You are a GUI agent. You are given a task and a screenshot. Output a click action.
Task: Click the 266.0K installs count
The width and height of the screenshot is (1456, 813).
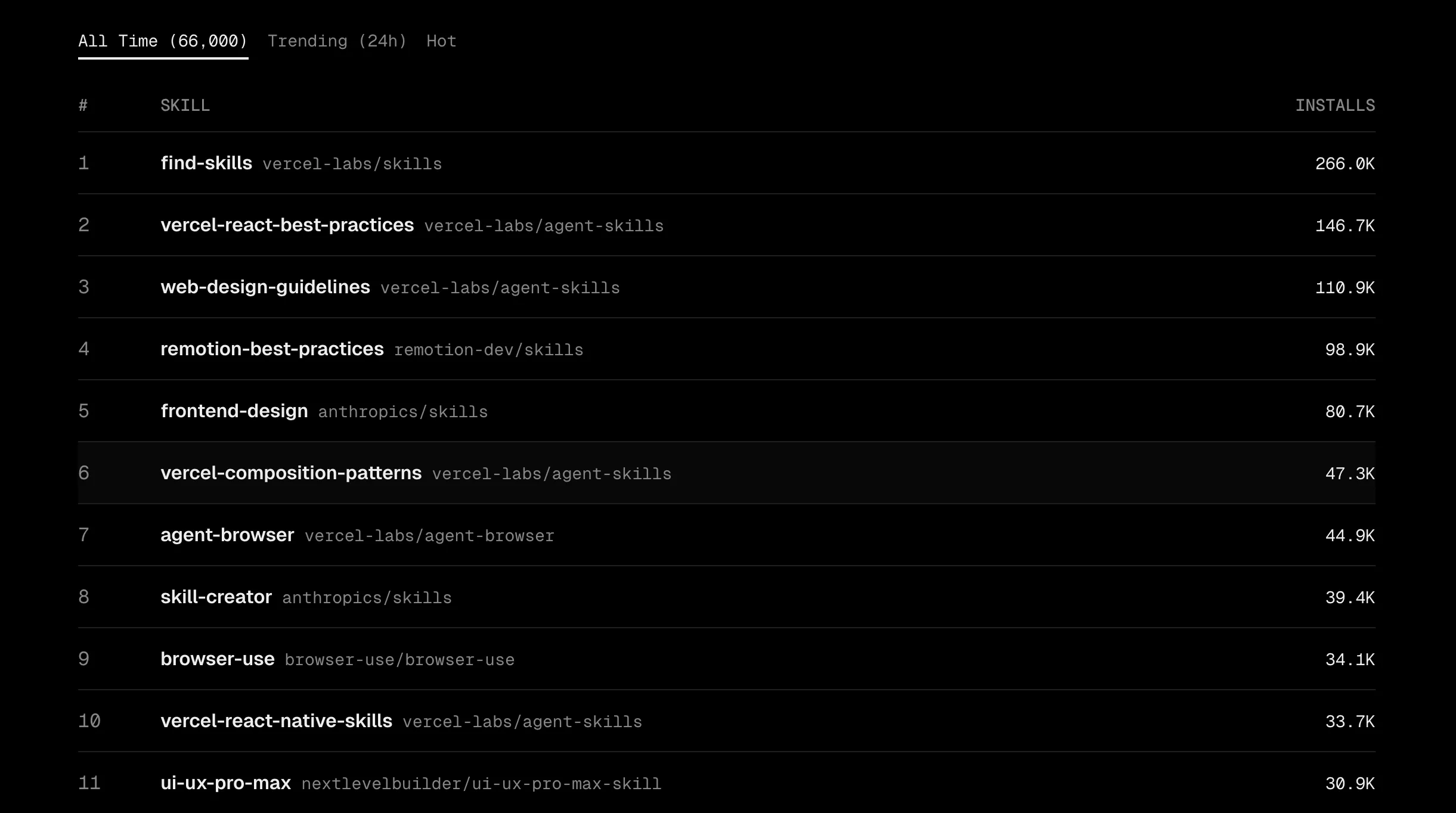(x=1345, y=164)
